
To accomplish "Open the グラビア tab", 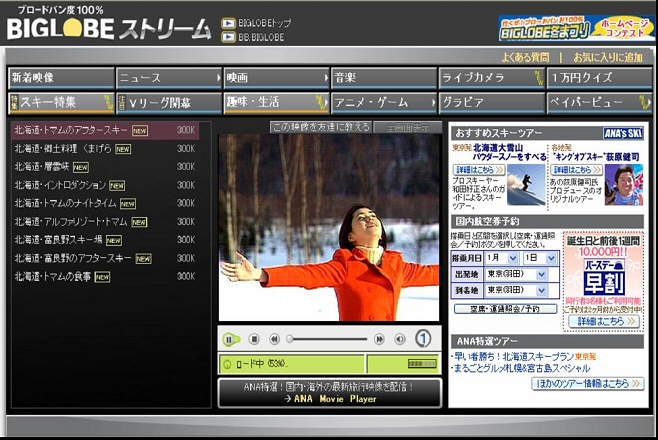I will tap(491, 103).
